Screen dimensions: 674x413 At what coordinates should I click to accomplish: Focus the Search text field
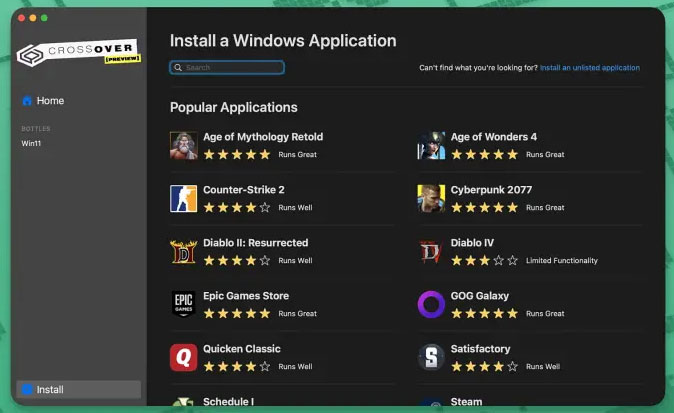click(227, 67)
